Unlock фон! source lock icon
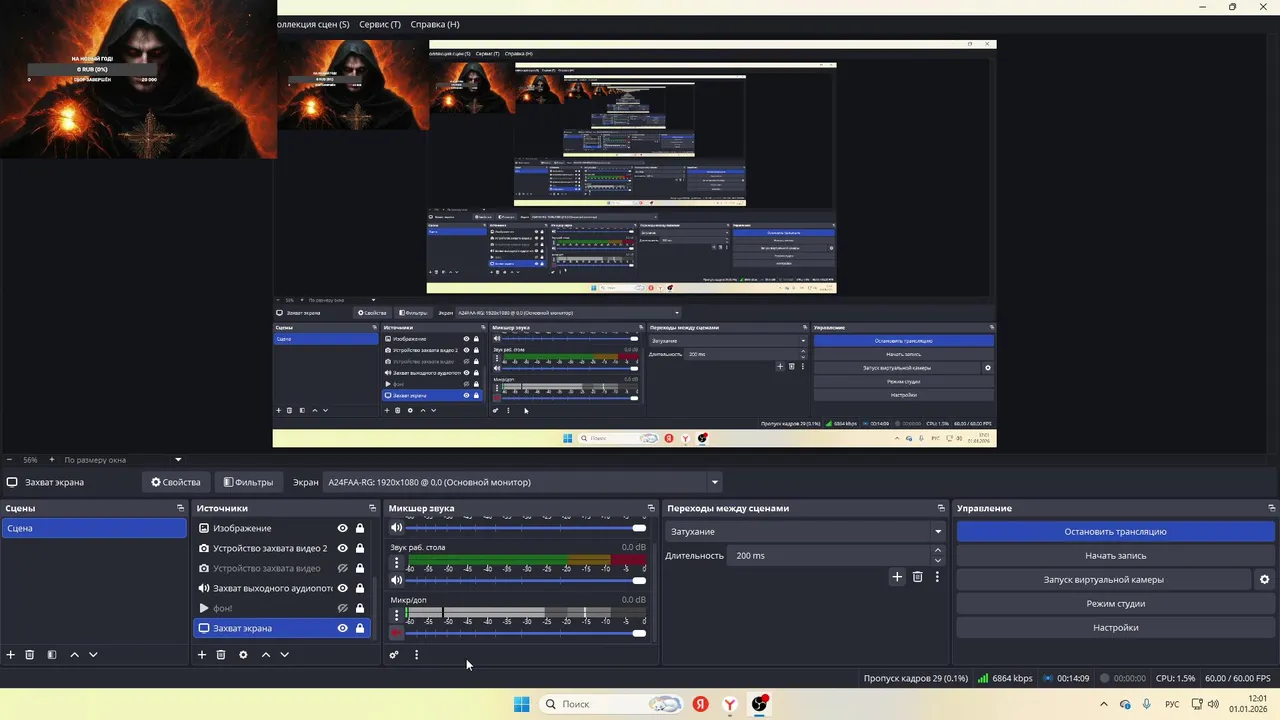 point(360,608)
